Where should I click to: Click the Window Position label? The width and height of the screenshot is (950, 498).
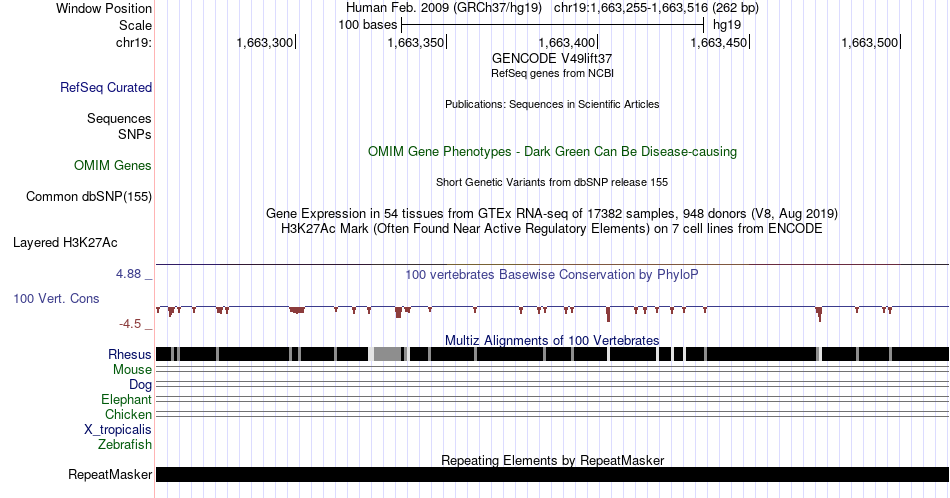click(104, 8)
